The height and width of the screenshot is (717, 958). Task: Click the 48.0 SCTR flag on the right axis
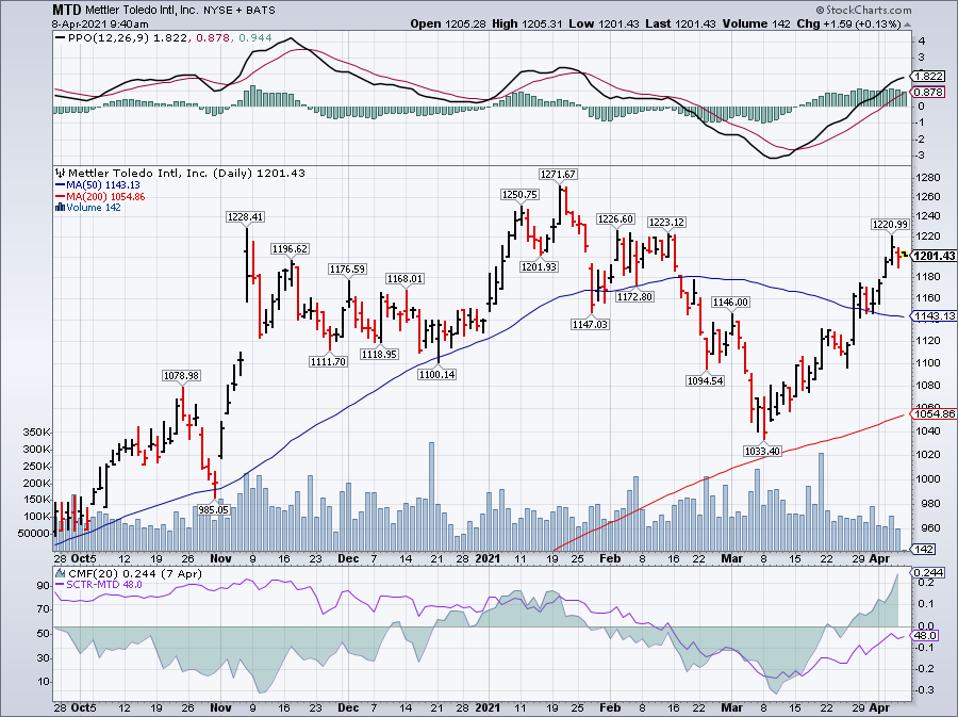click(x=924, y=636)
